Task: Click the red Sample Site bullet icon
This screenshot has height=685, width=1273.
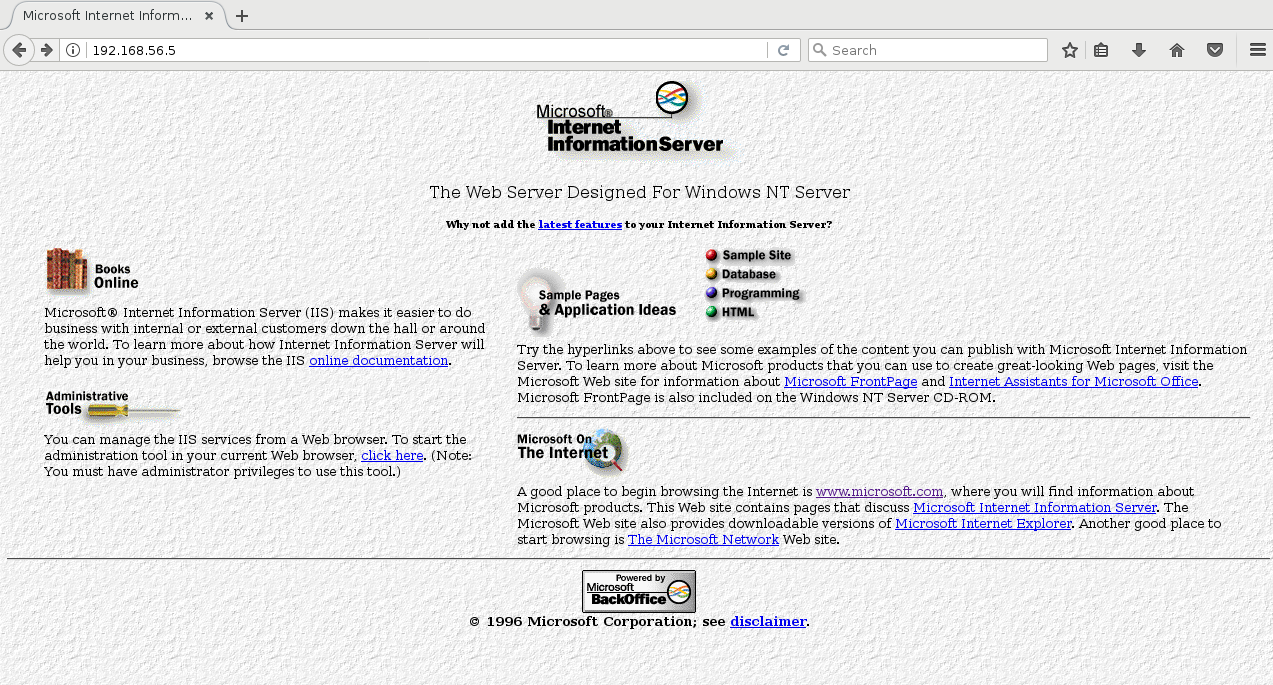Action: pos(711,256)
